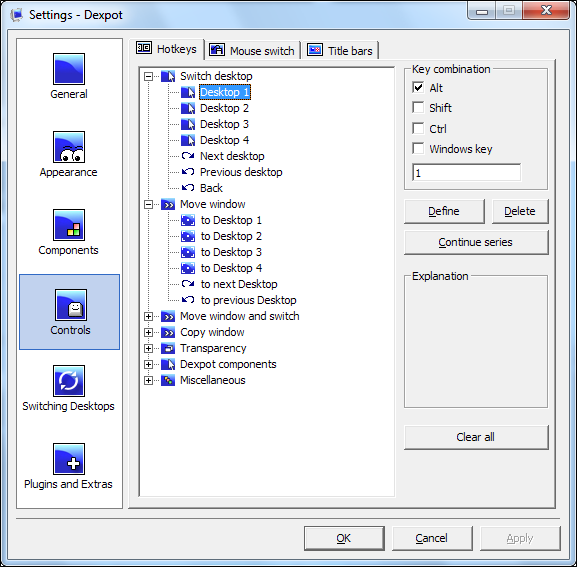577x567 pixels.
Task: Select the to next Desktop label
Action: point(239,284)
